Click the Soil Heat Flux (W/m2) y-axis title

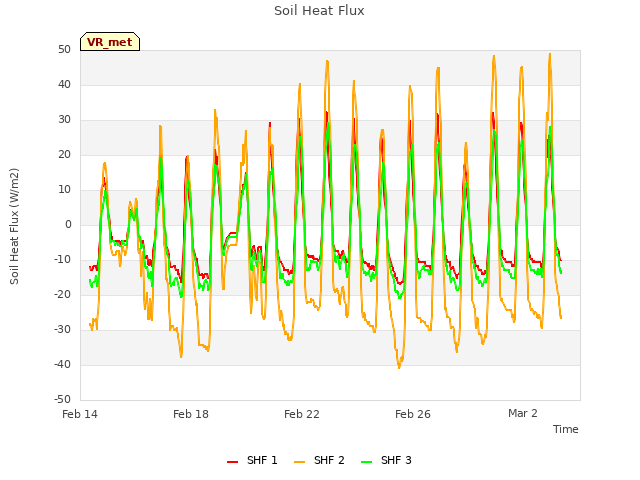pos(14,226)
